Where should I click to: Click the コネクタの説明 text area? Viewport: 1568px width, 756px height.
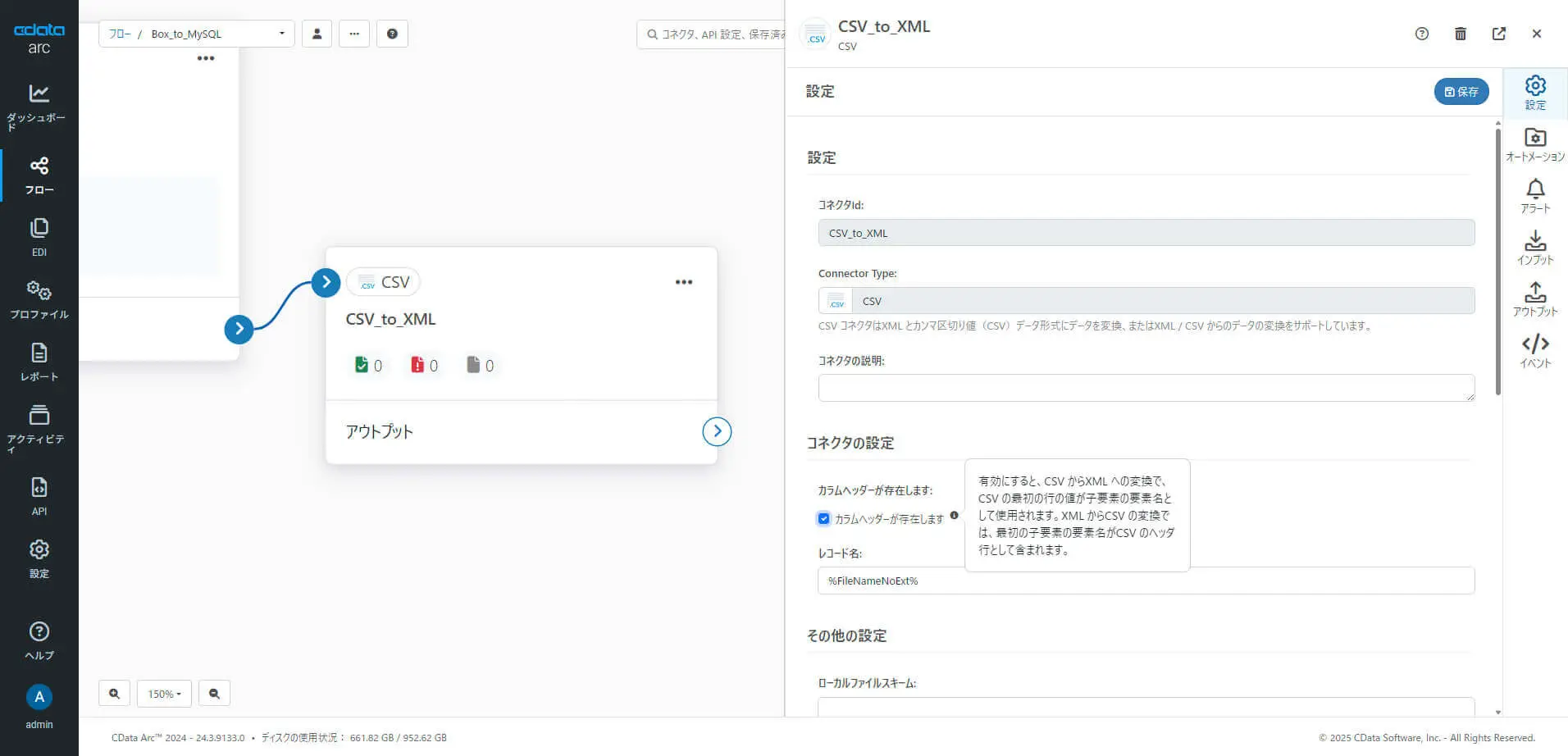coord(1146,388)
